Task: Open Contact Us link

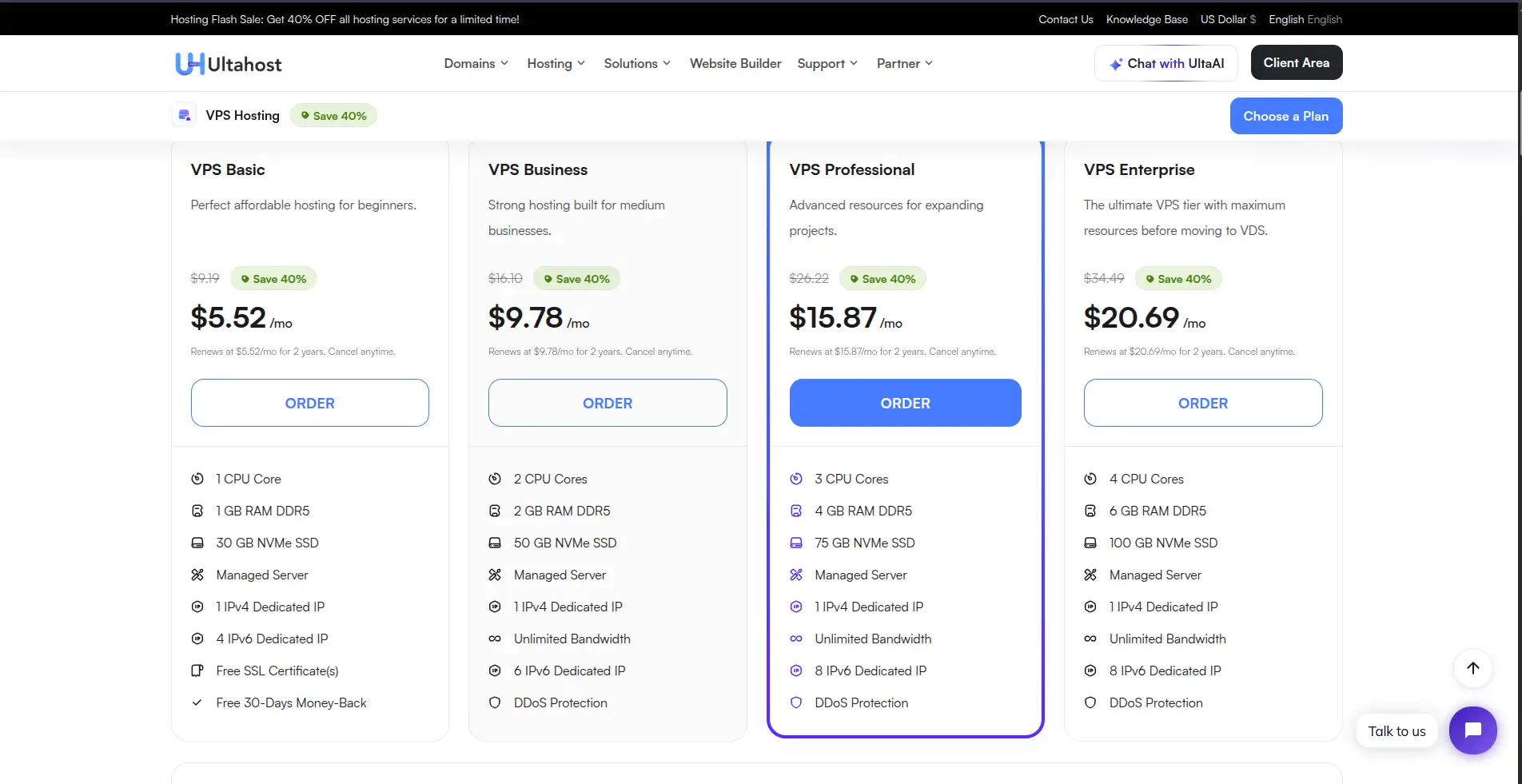Action: click(x=1066, y=19)
